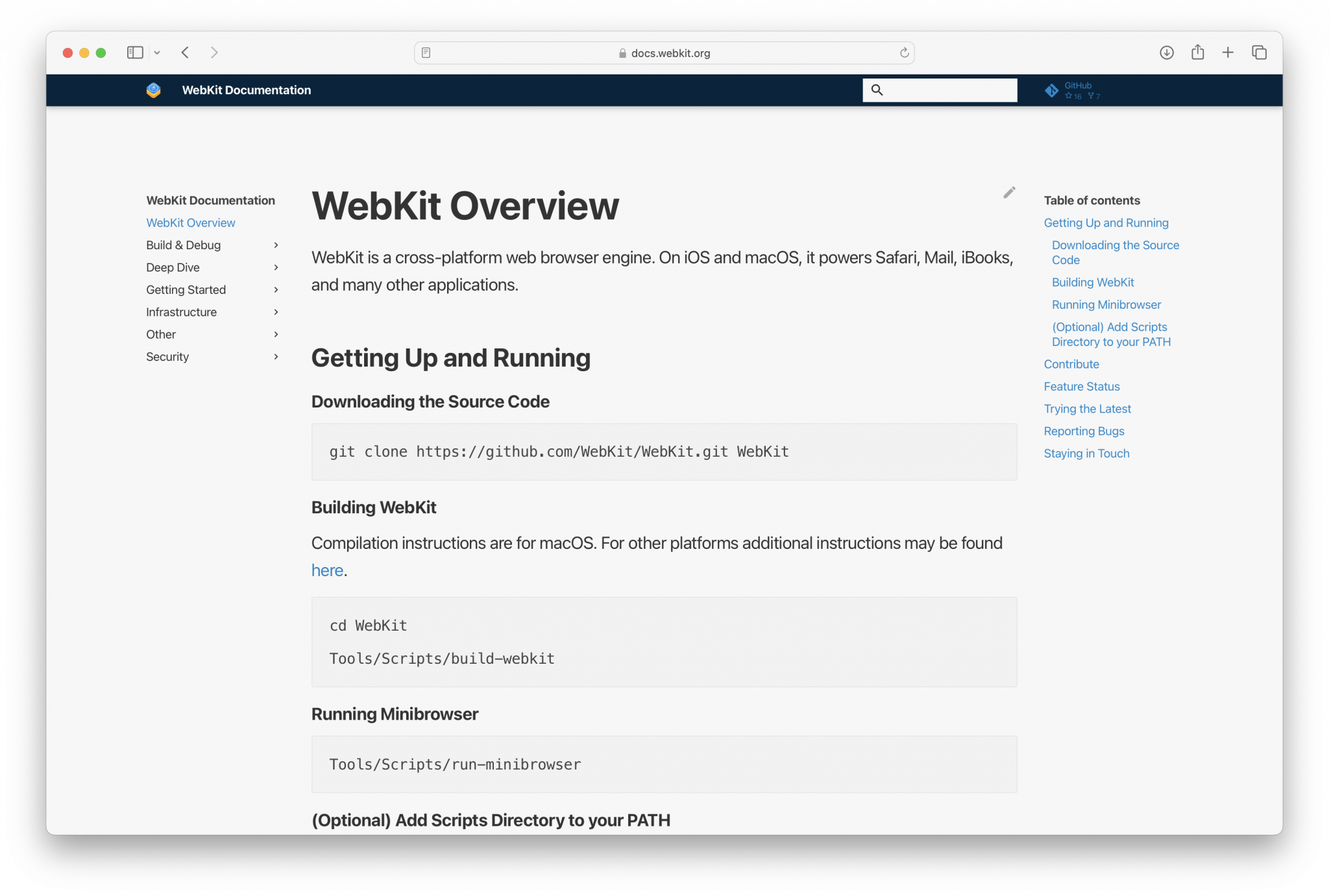Open a new tab with the plus icon
Viewport: 1329px width, 896px height.
1228,53
